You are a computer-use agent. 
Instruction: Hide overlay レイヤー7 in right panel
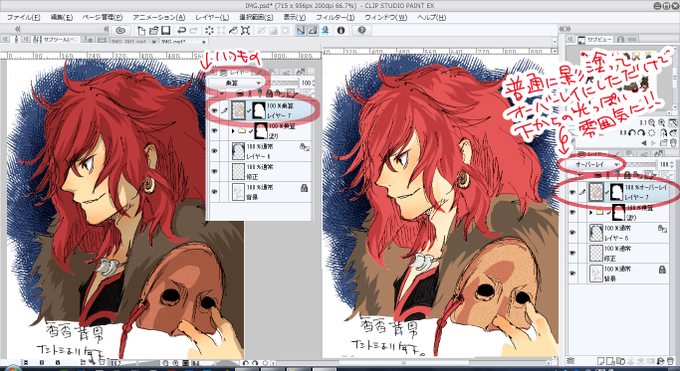[572, 192]
